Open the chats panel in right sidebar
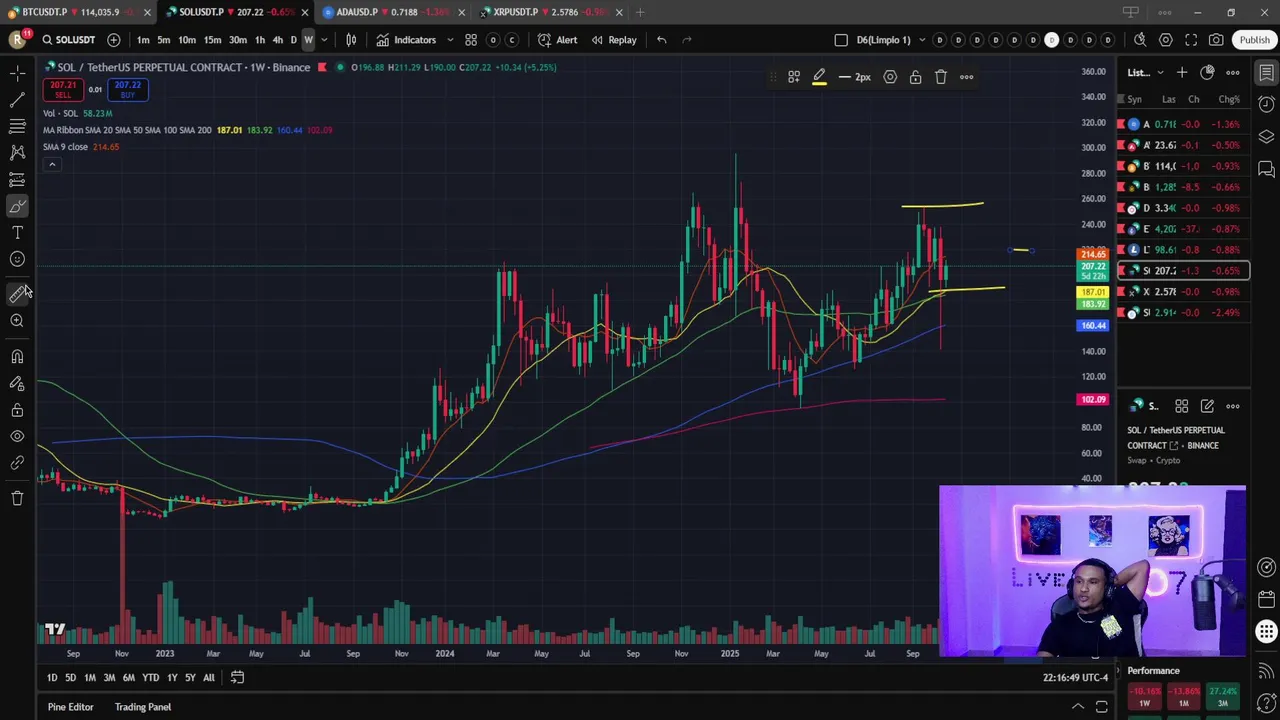 [1266, 169]
